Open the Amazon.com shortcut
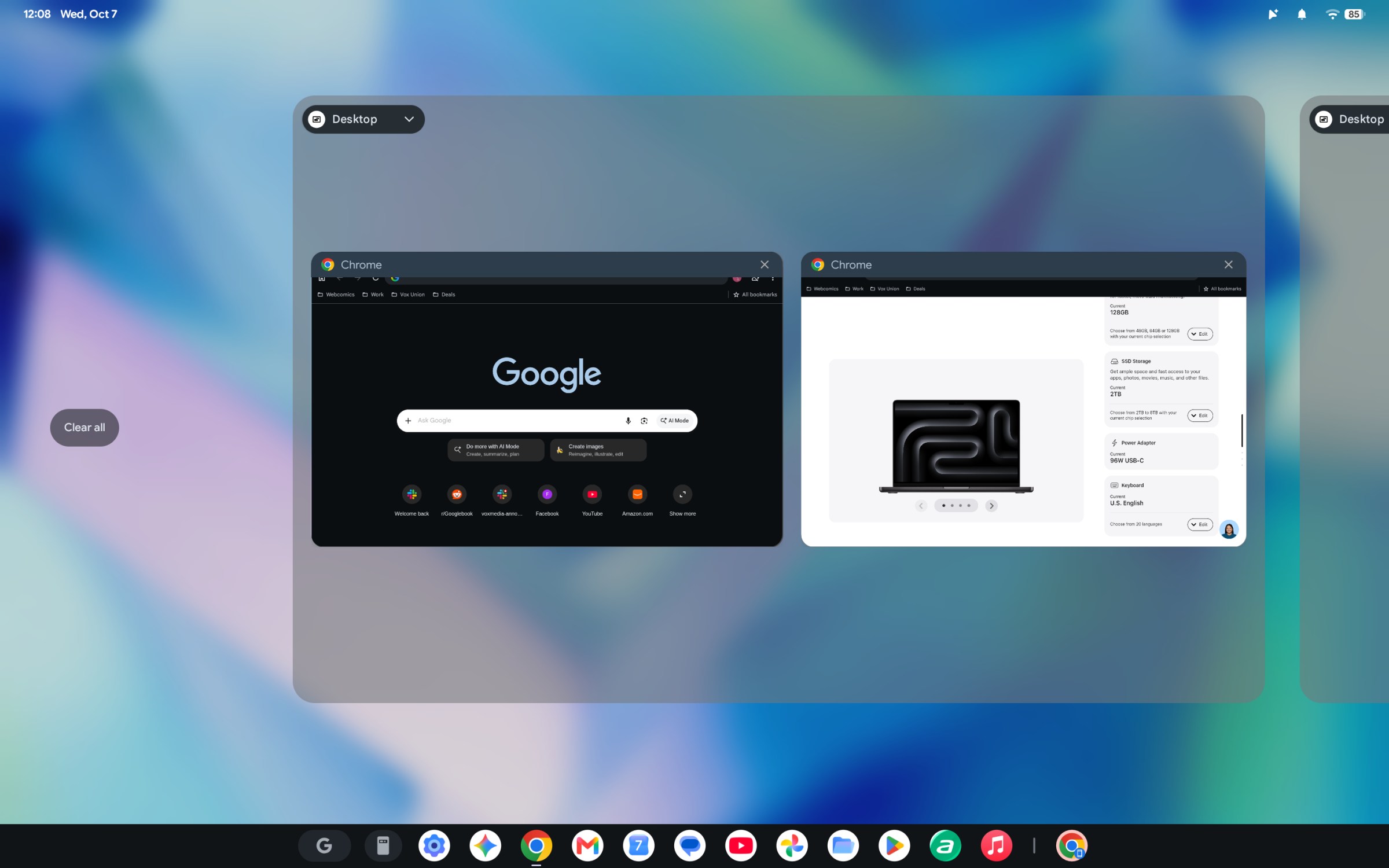This screenshot has width=1389, height=868. coord(637,500)
